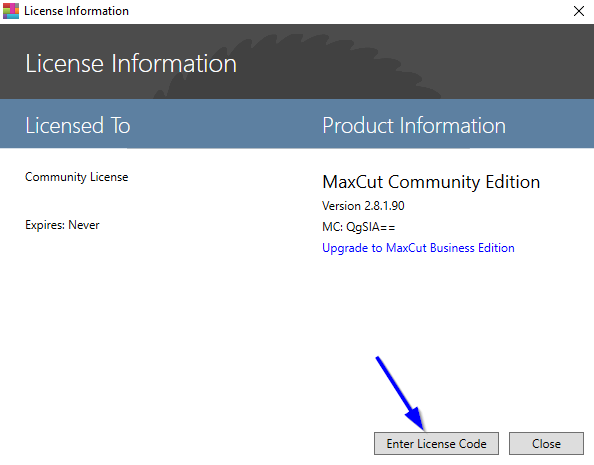Click the large License Information banner title
Viewport: 594px width, 465px height.
click(131, 63)
